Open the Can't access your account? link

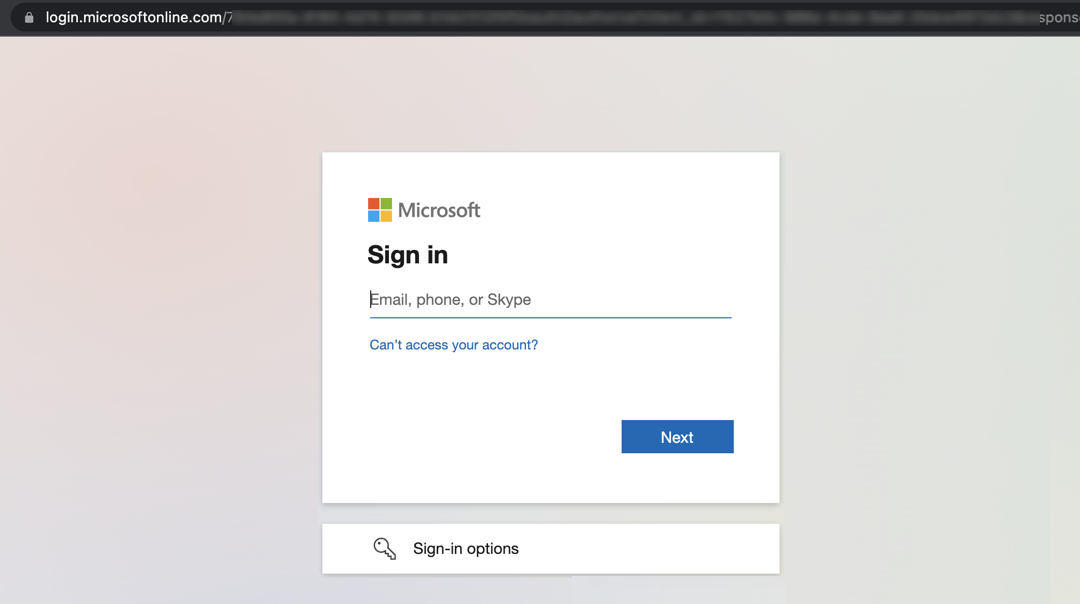(453, 344)
